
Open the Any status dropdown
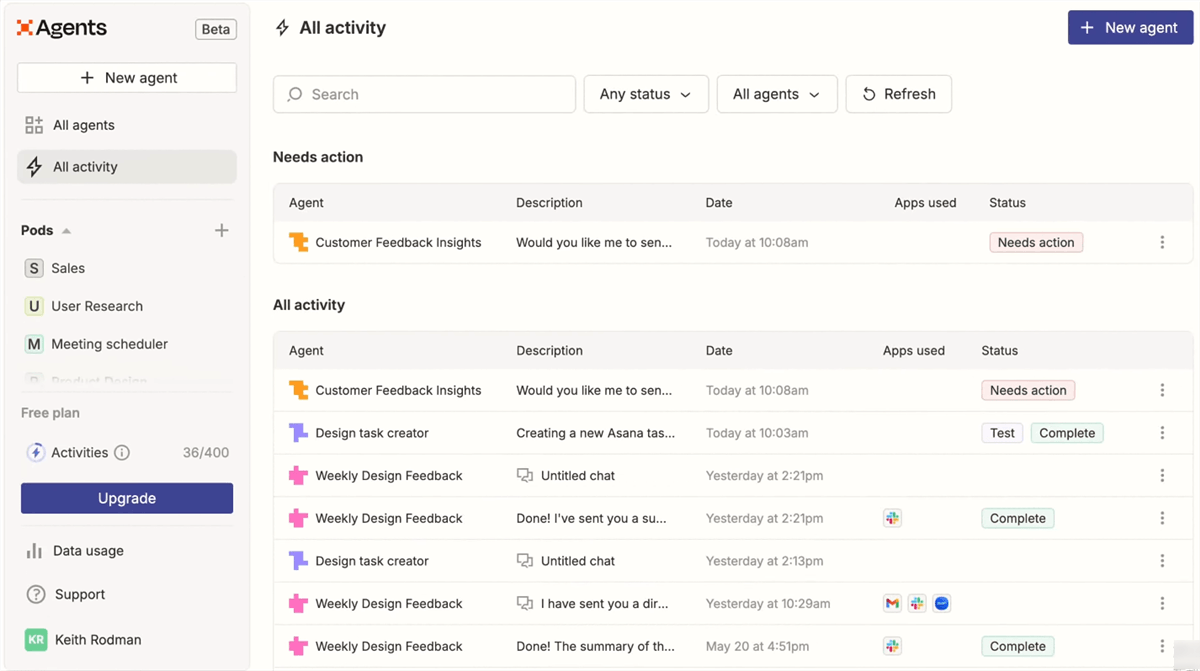(646, 94)
